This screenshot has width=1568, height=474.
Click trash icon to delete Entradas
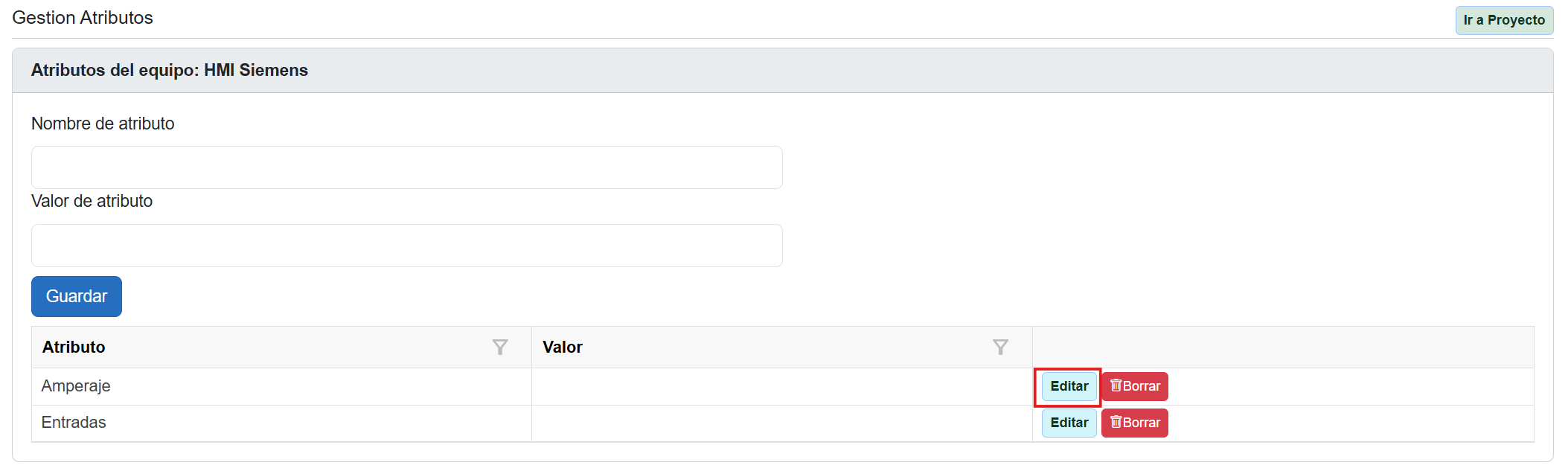(1116, 422)
